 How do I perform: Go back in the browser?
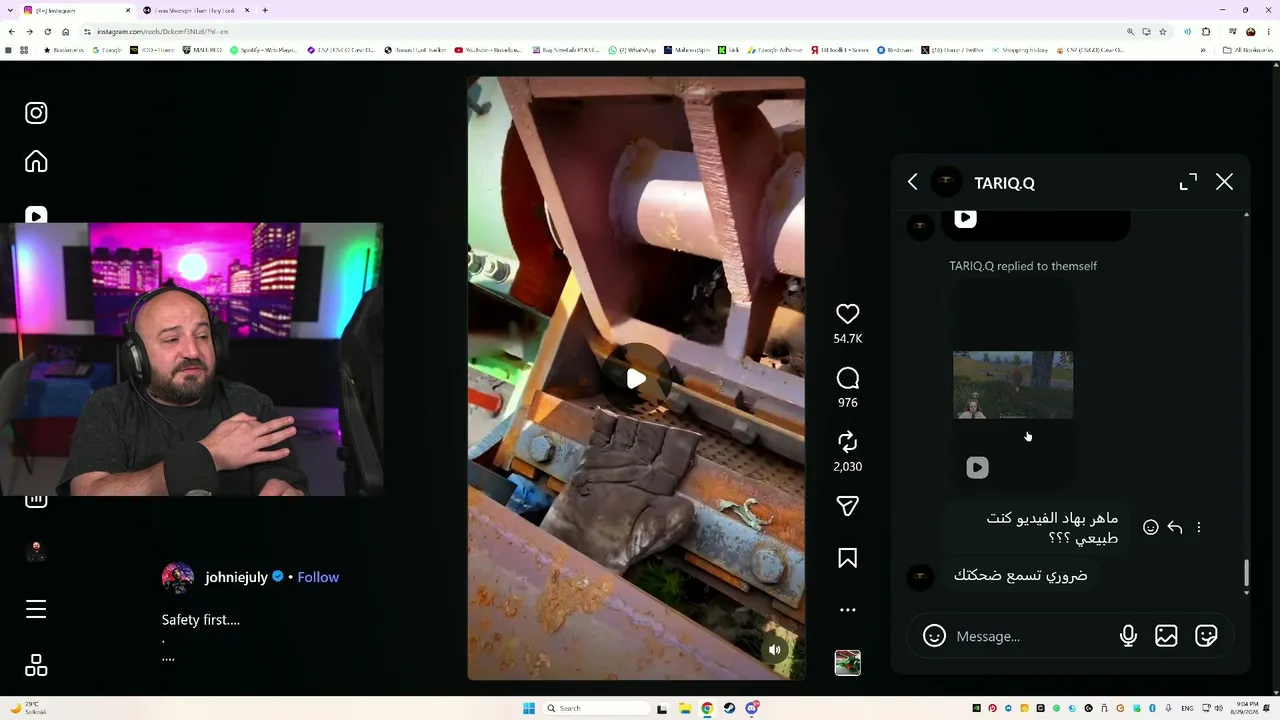[x=11, y=32]
